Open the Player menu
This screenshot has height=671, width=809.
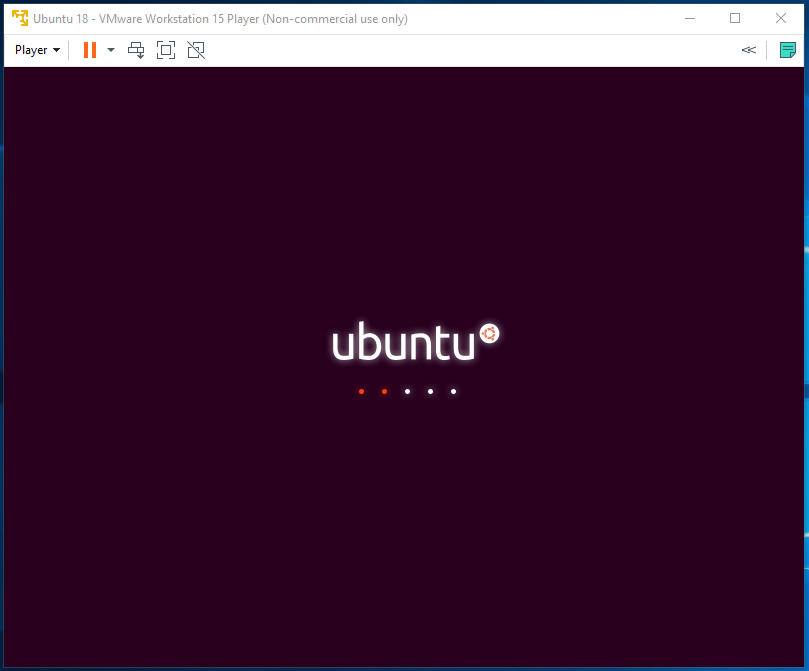(x=37, y=50)
